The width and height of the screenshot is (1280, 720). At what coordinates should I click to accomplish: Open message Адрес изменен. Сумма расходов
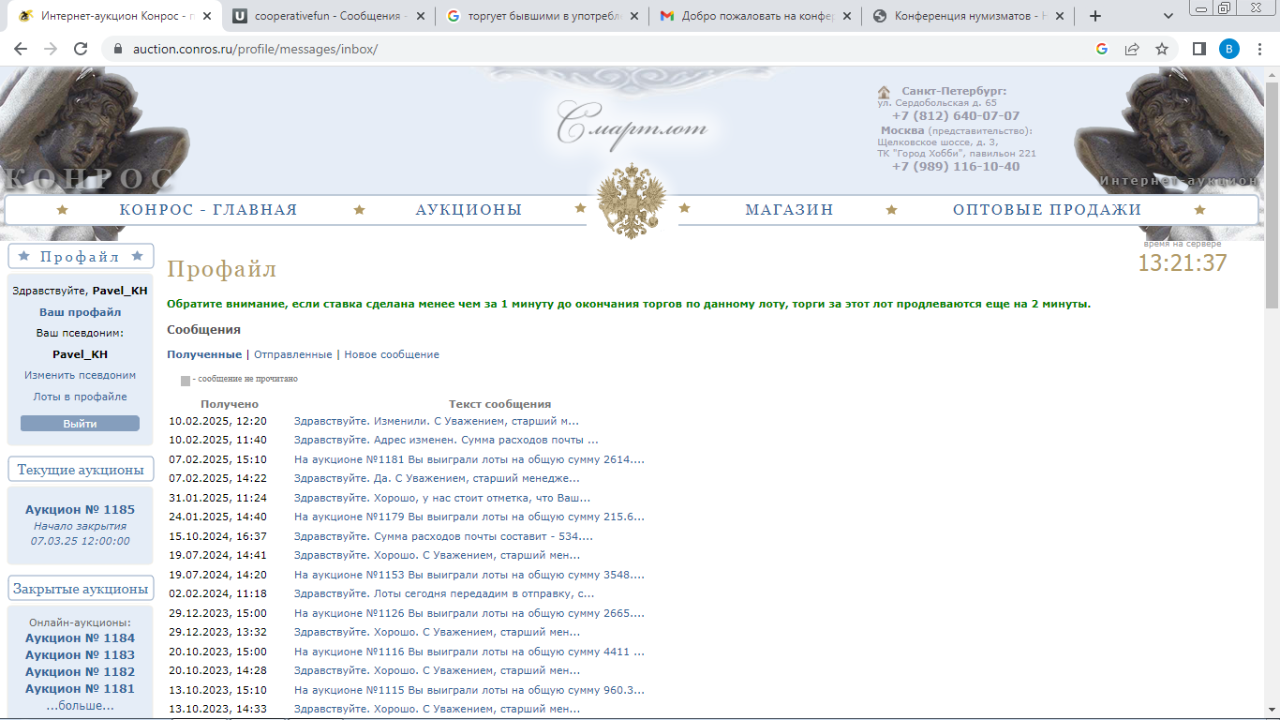[446, 440]
